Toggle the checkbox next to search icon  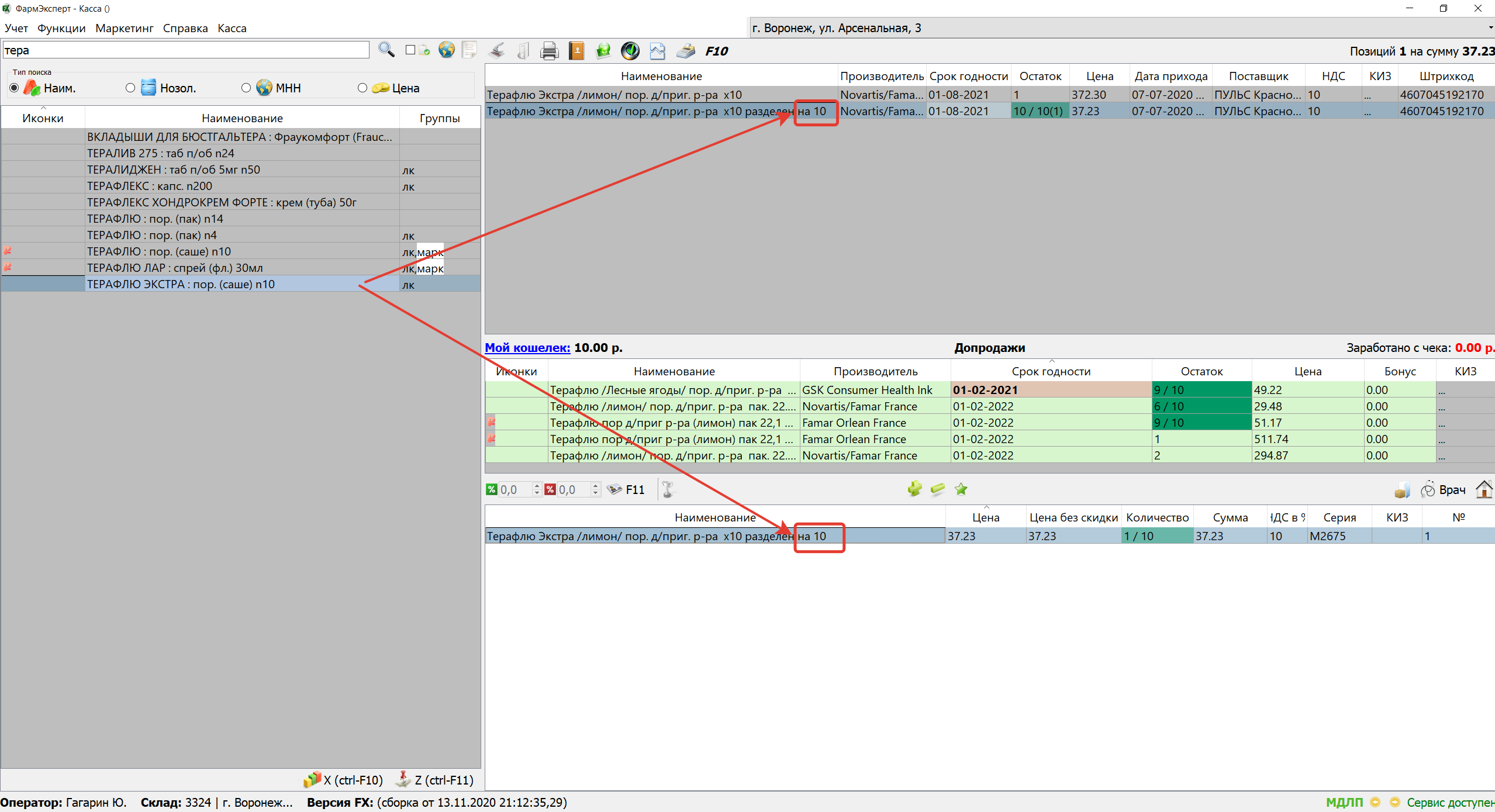410,50
